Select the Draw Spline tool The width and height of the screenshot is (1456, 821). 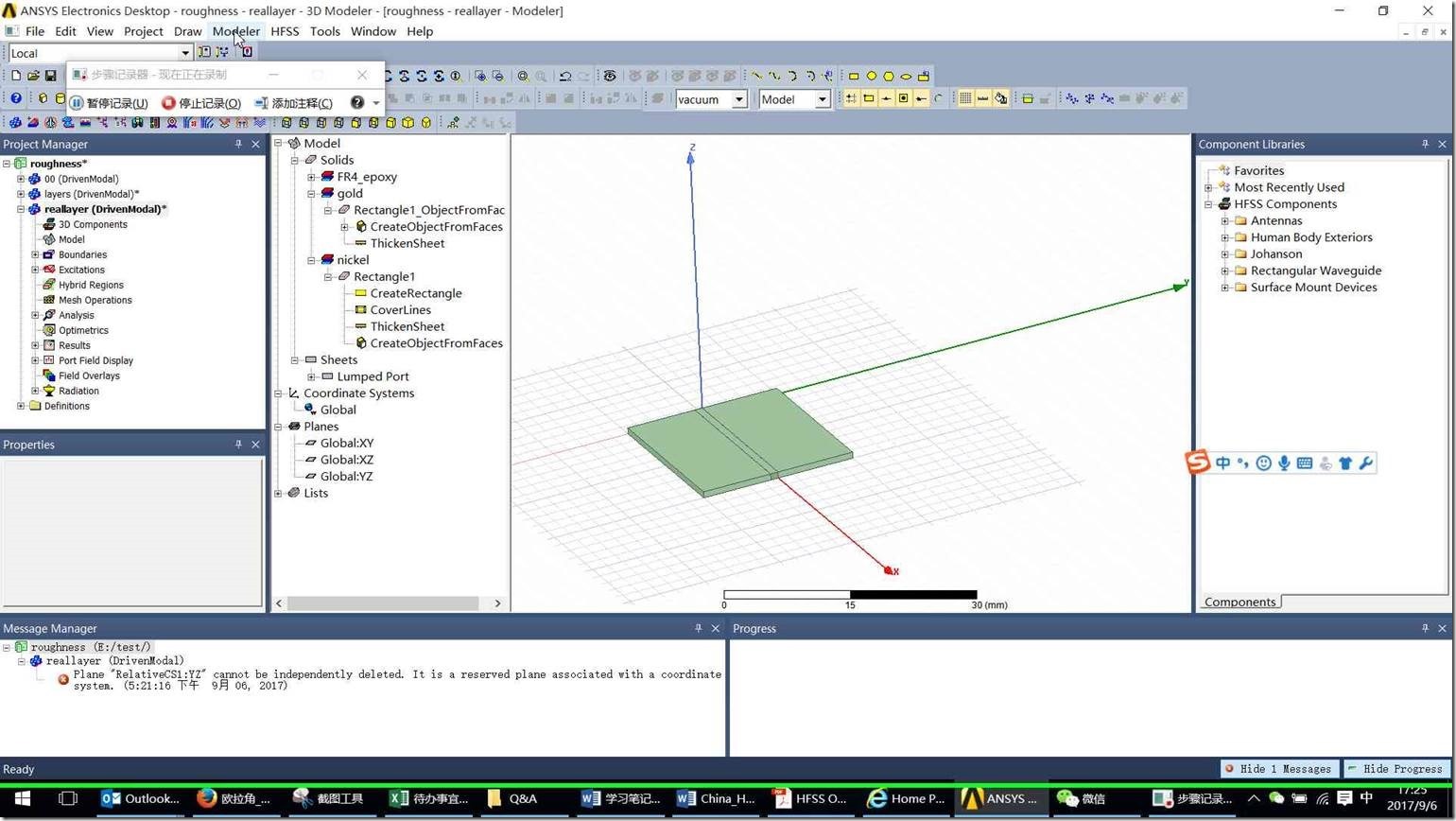(x=774, y=76)
